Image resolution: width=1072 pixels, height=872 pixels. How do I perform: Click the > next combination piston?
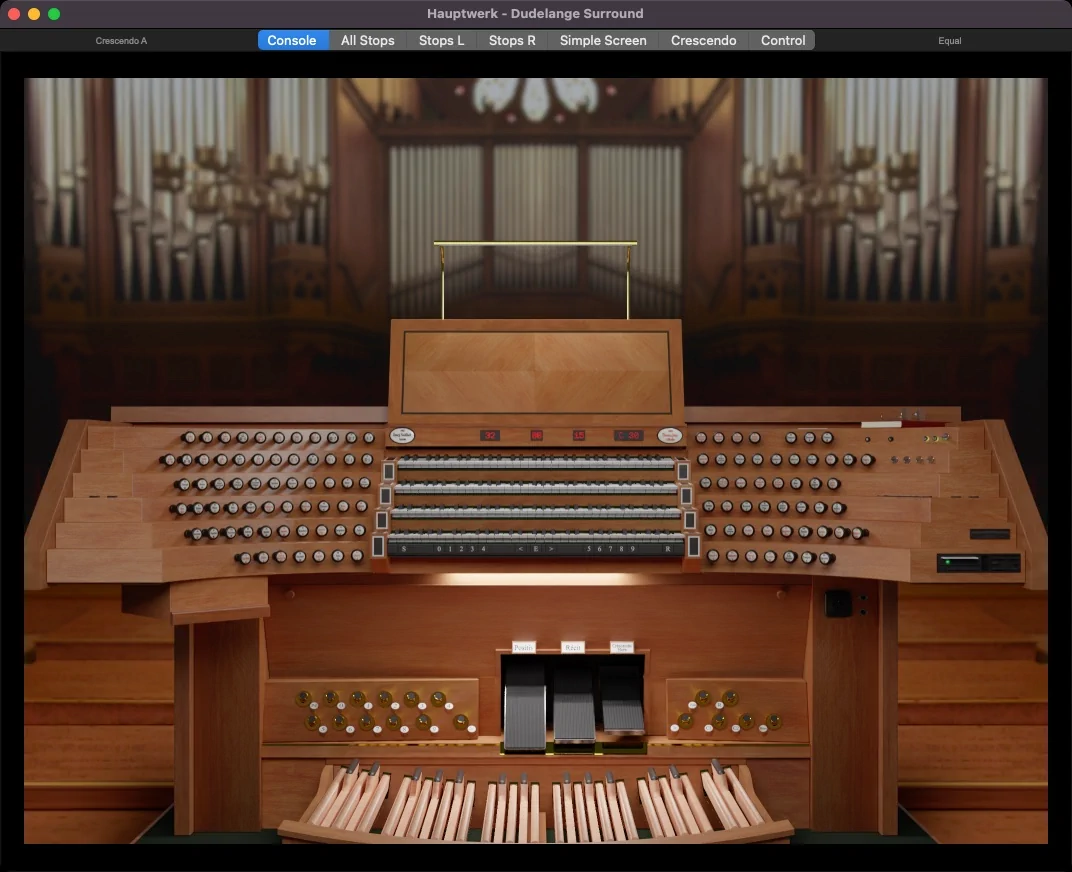550,549
